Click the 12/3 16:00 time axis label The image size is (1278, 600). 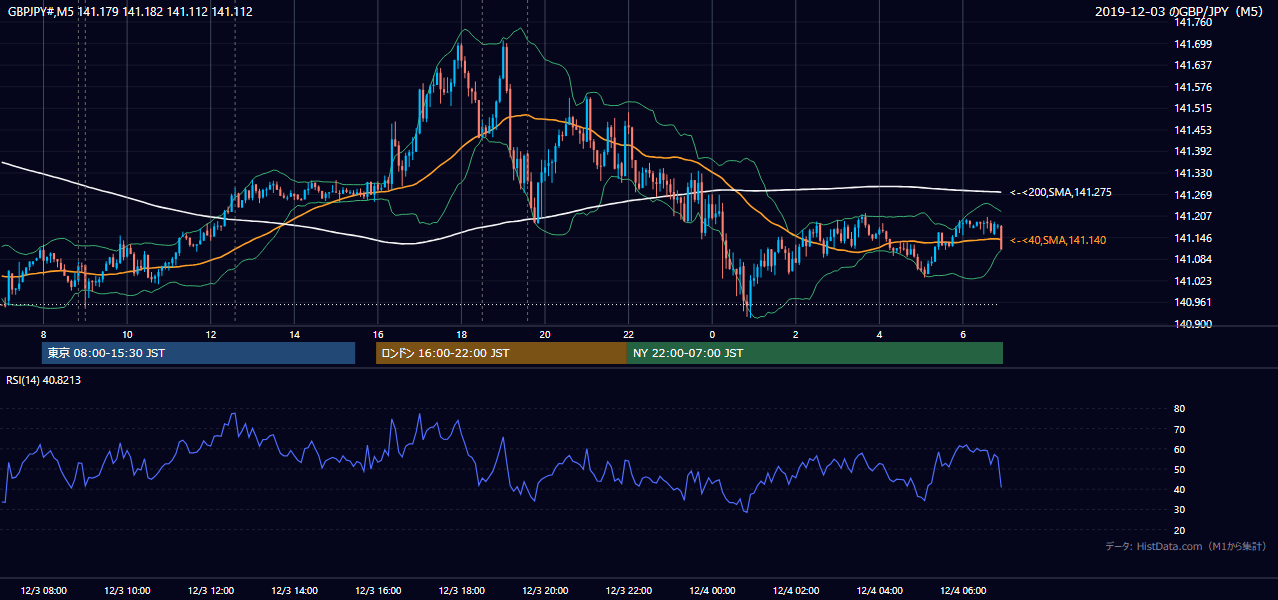[x=378, y=591]
